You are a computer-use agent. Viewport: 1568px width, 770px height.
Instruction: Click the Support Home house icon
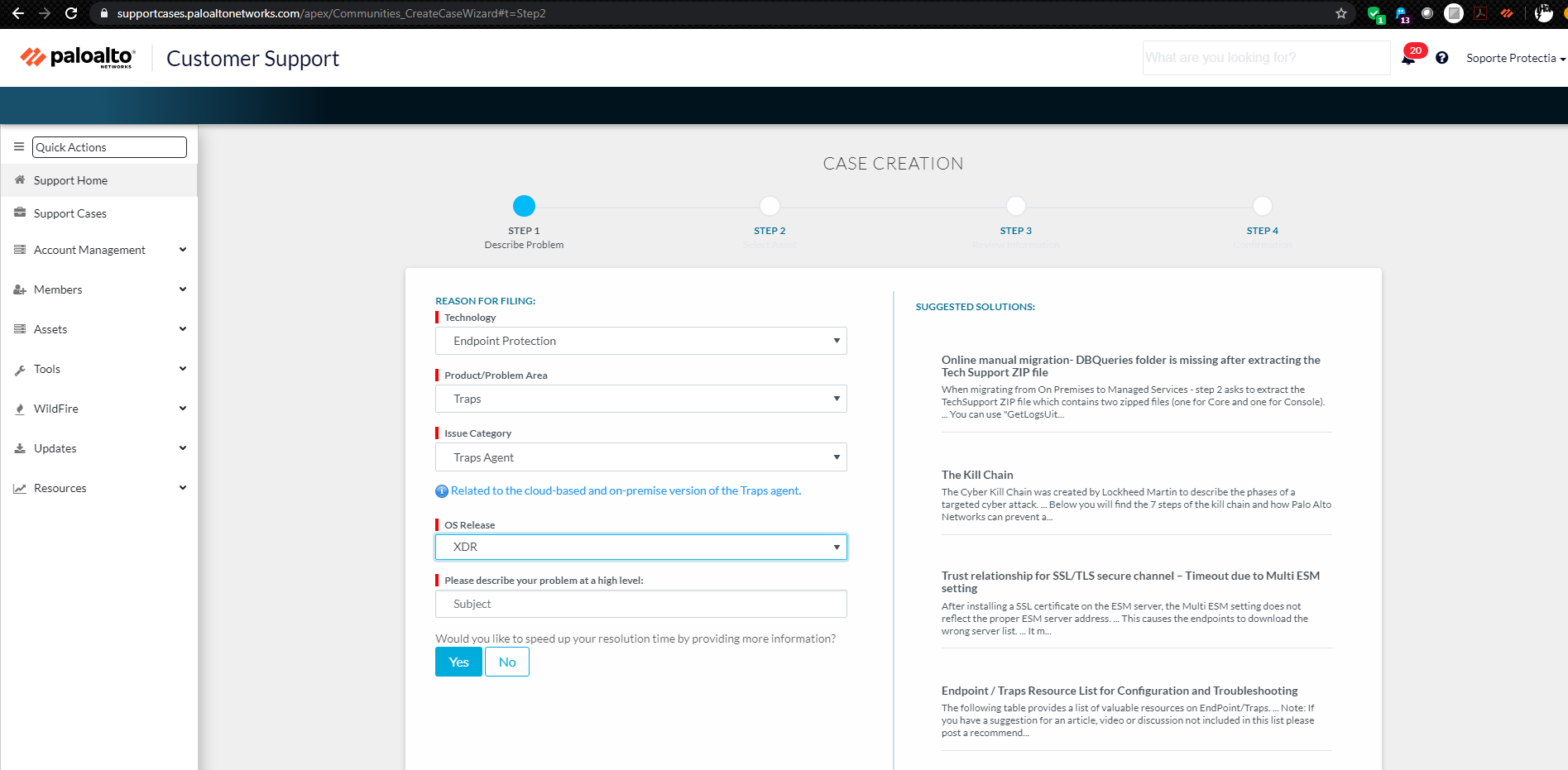[20, 179]
